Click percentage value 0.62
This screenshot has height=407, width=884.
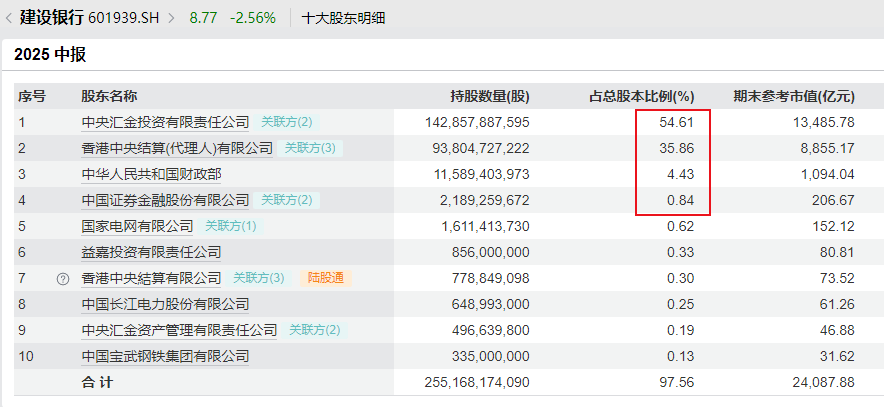pos(680,227)
